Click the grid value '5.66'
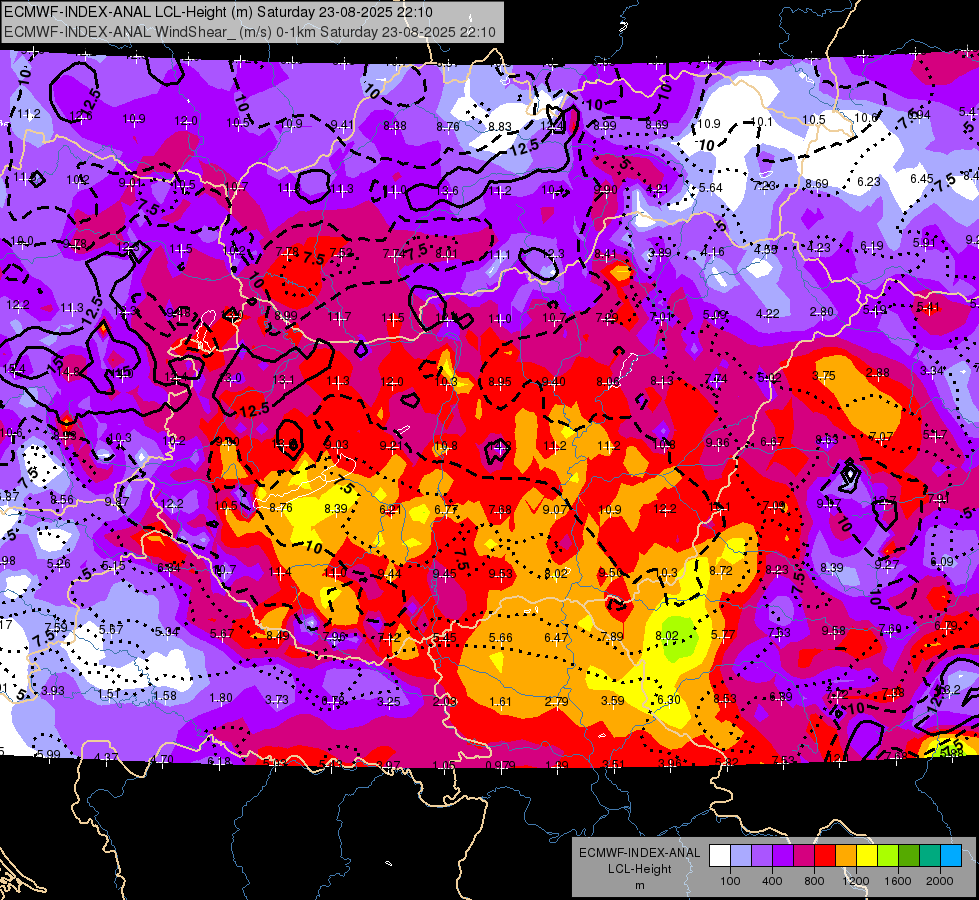 coord(501,638)
